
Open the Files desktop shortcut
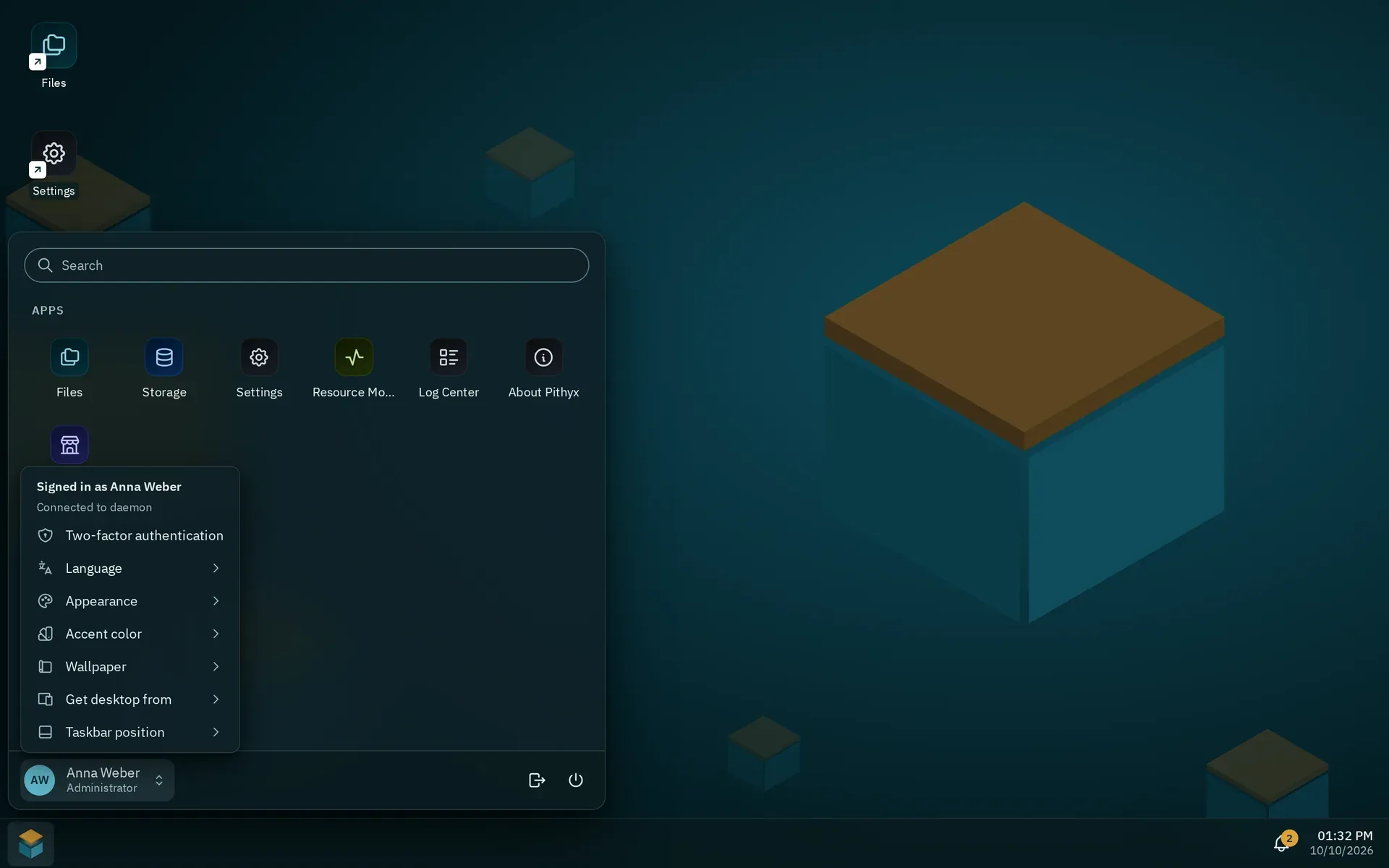pos(54,56)
